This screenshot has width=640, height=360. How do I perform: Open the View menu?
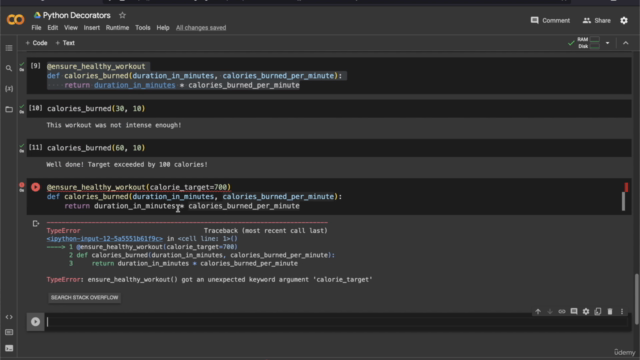point(71,28)
